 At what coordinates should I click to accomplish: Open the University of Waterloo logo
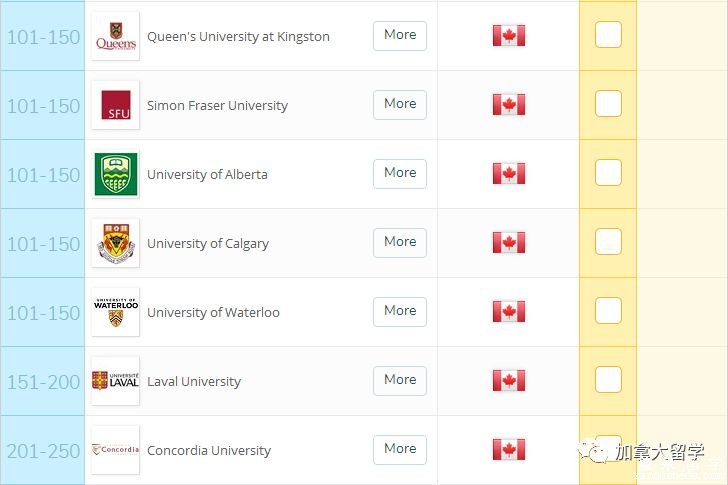(x=116, y=312)
